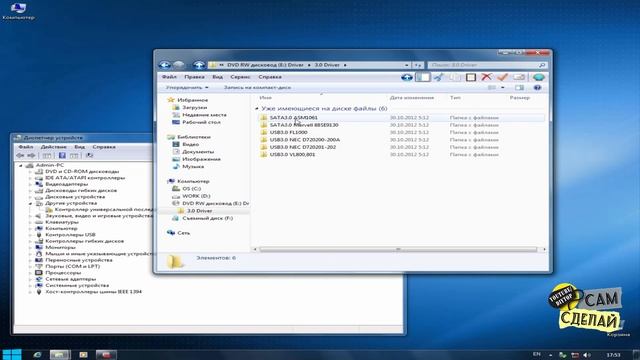
Task: Click the Тип column header
Action: tap(455, 98)
